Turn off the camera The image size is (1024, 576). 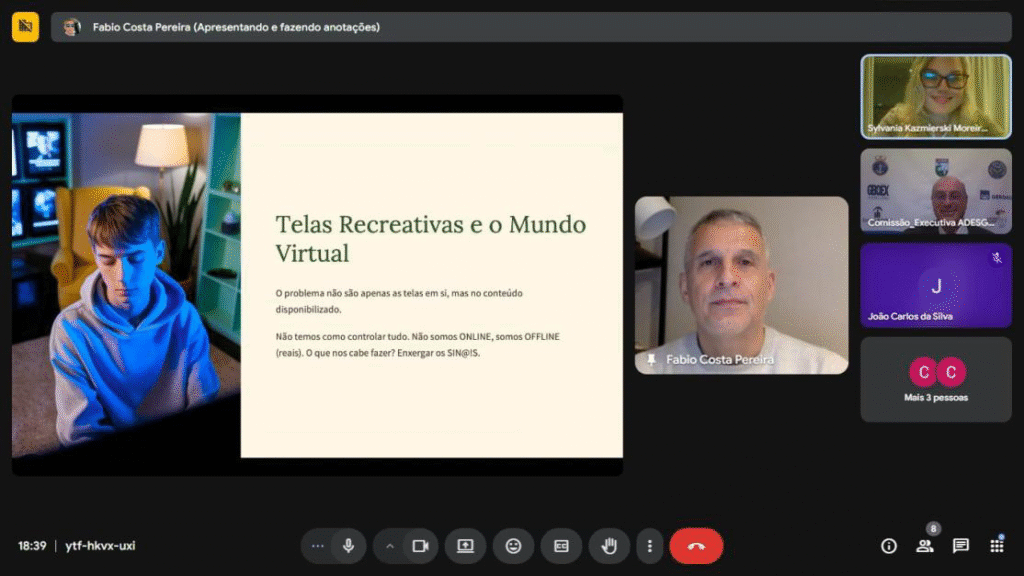(x=420, y=546)
